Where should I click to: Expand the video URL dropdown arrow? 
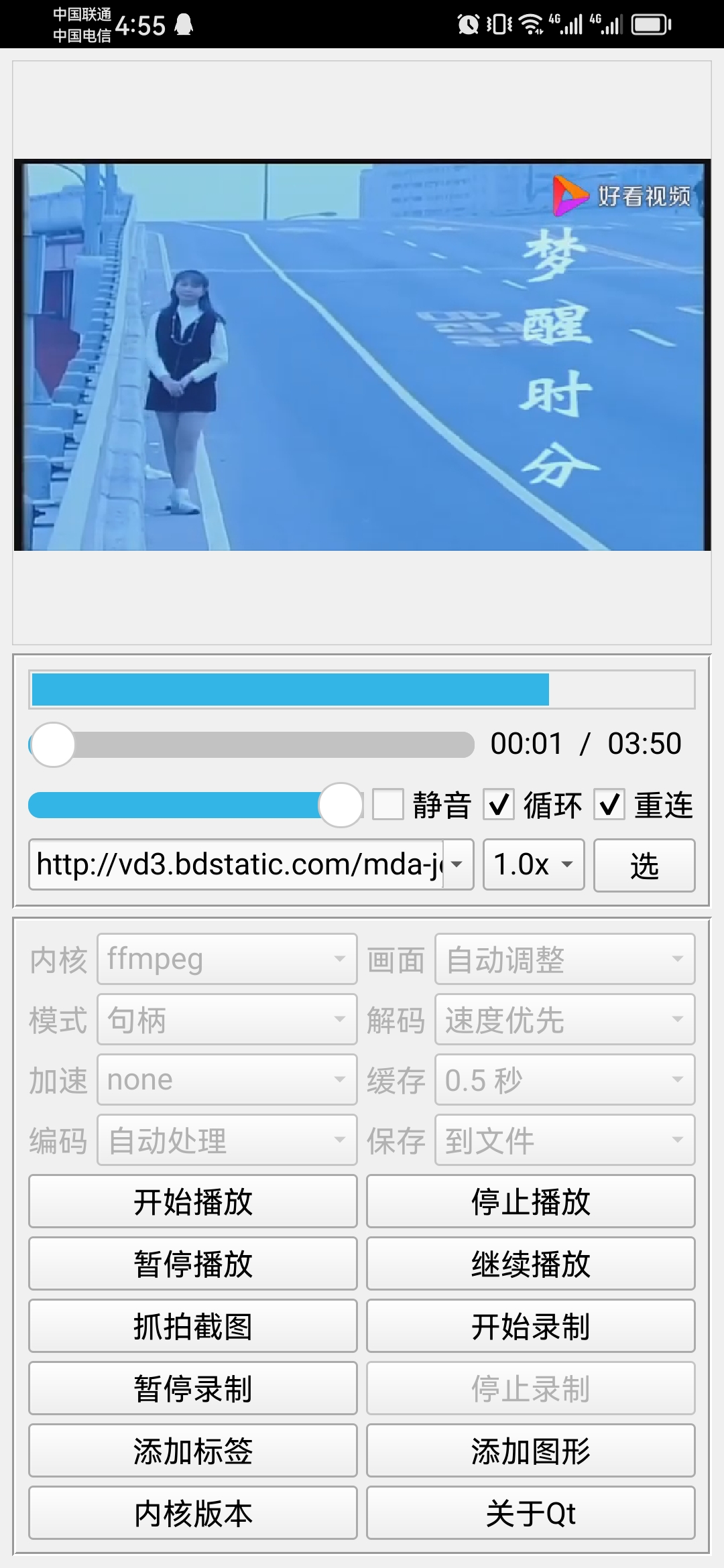coord(457,864)
